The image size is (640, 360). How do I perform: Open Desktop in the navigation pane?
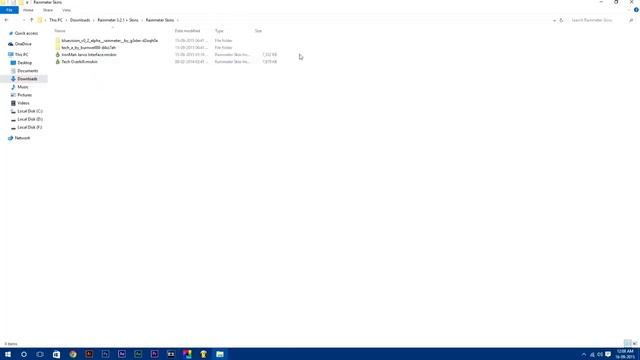[x=24, y=63]
